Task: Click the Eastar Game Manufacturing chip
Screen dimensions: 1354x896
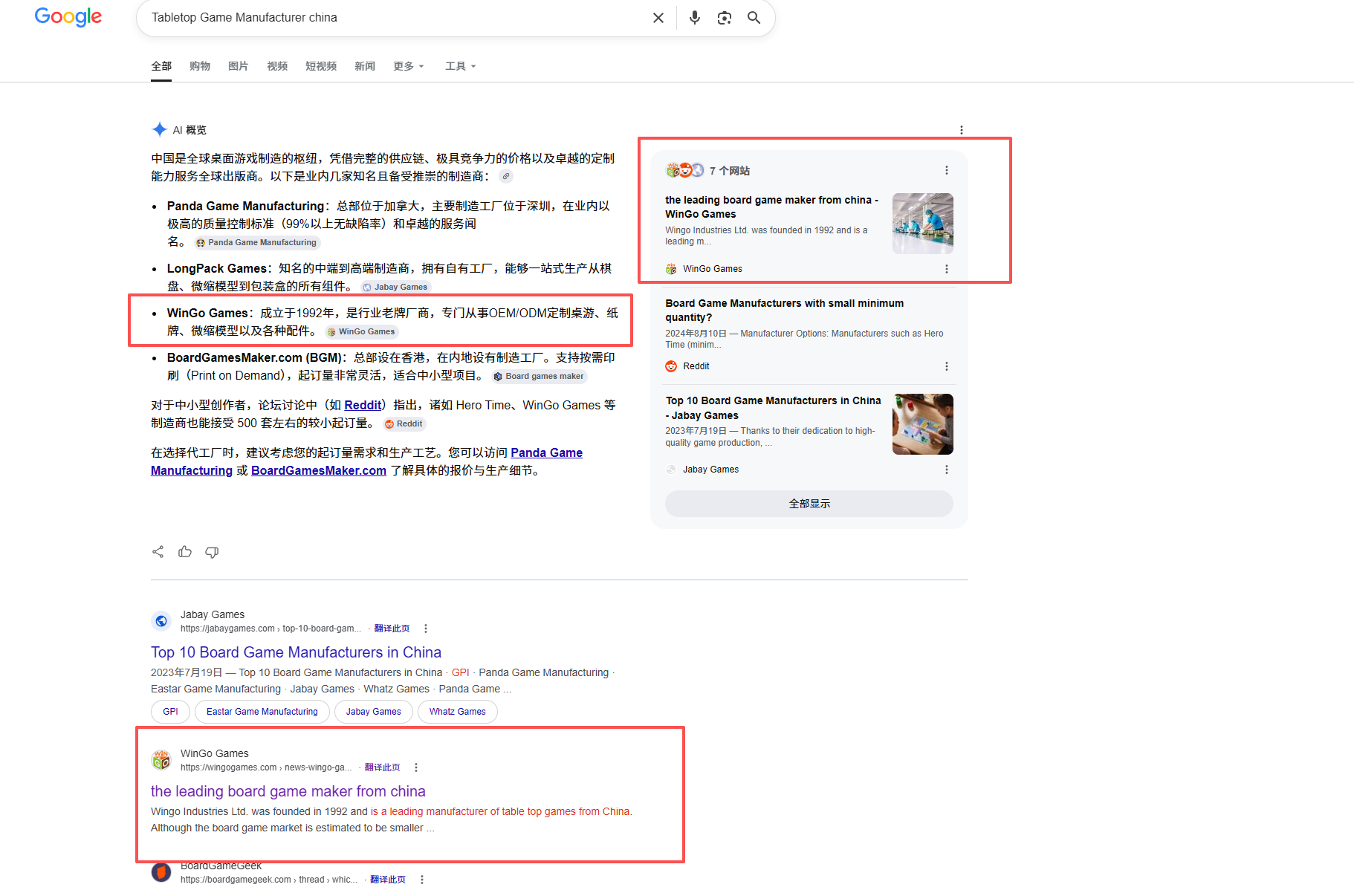Action: pos(262,712)
